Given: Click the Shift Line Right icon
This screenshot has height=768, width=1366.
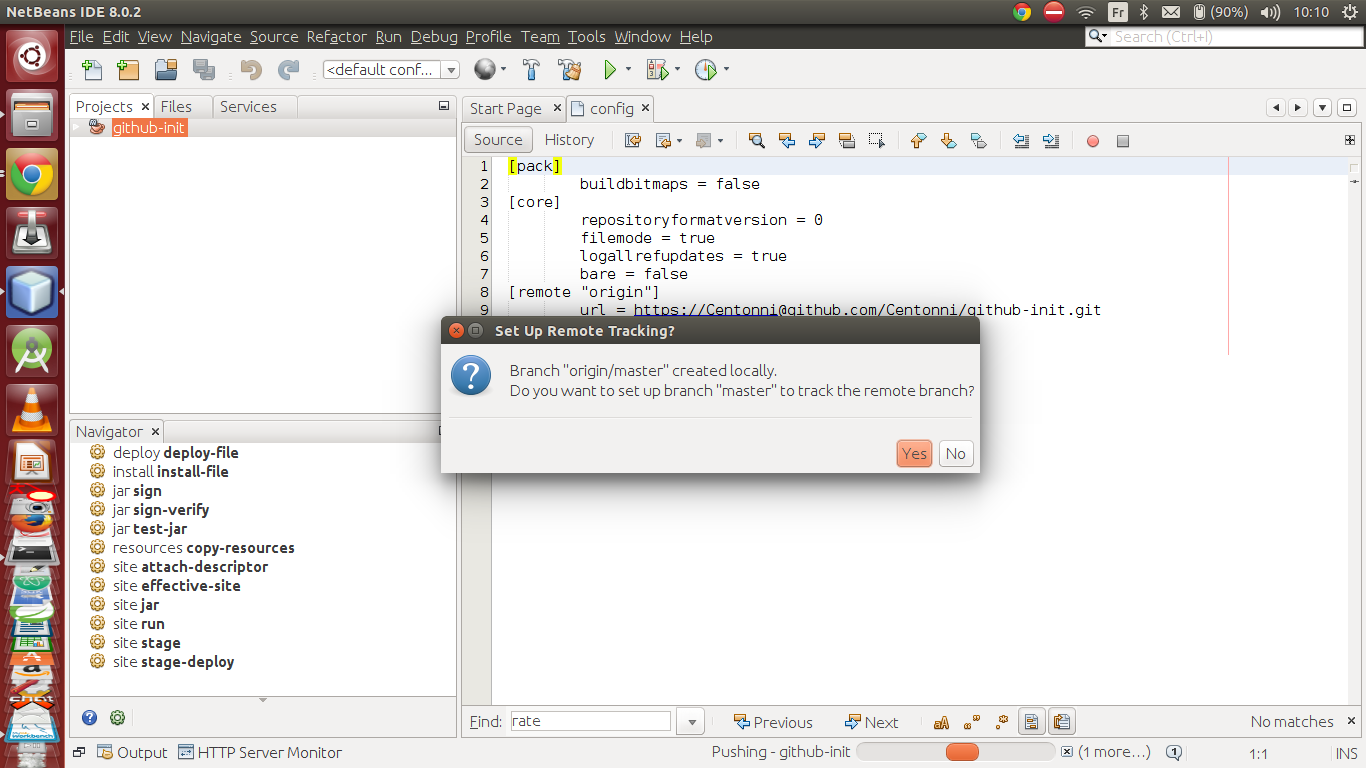Looking at the screenshot, I should click(1051, 141).
